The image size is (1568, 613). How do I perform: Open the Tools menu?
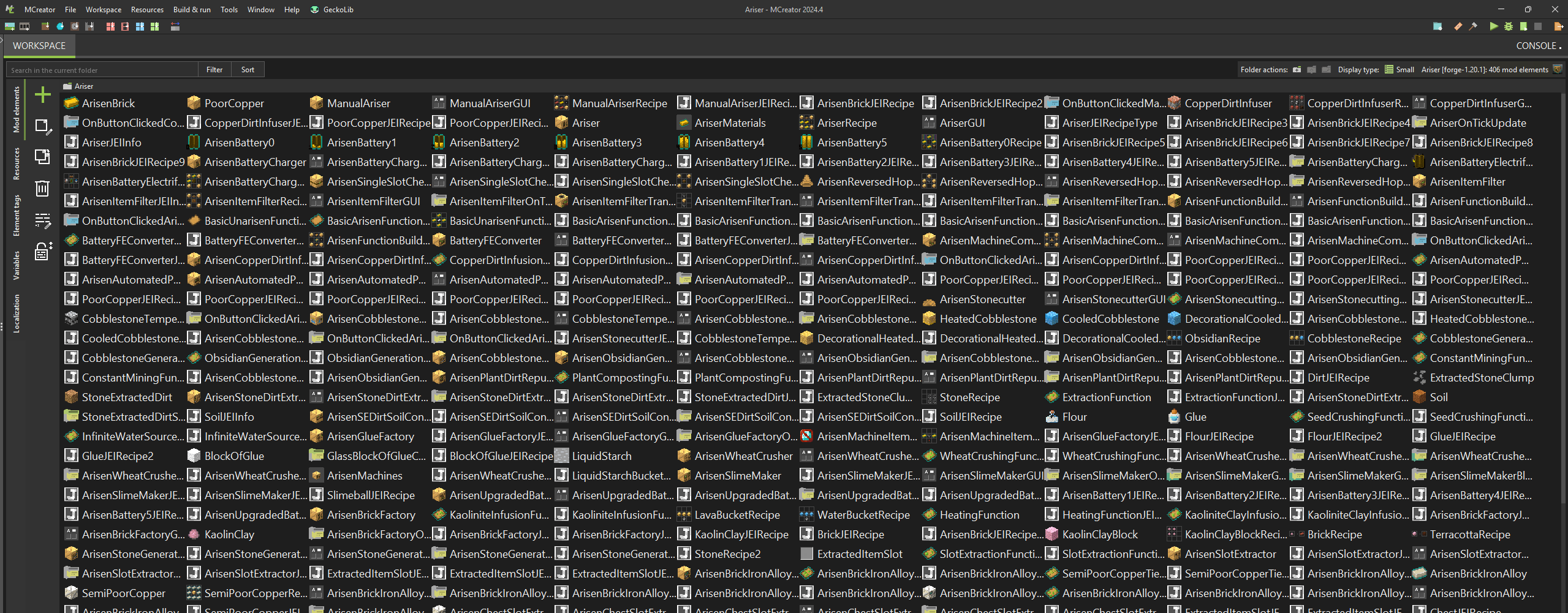point(229,10)
